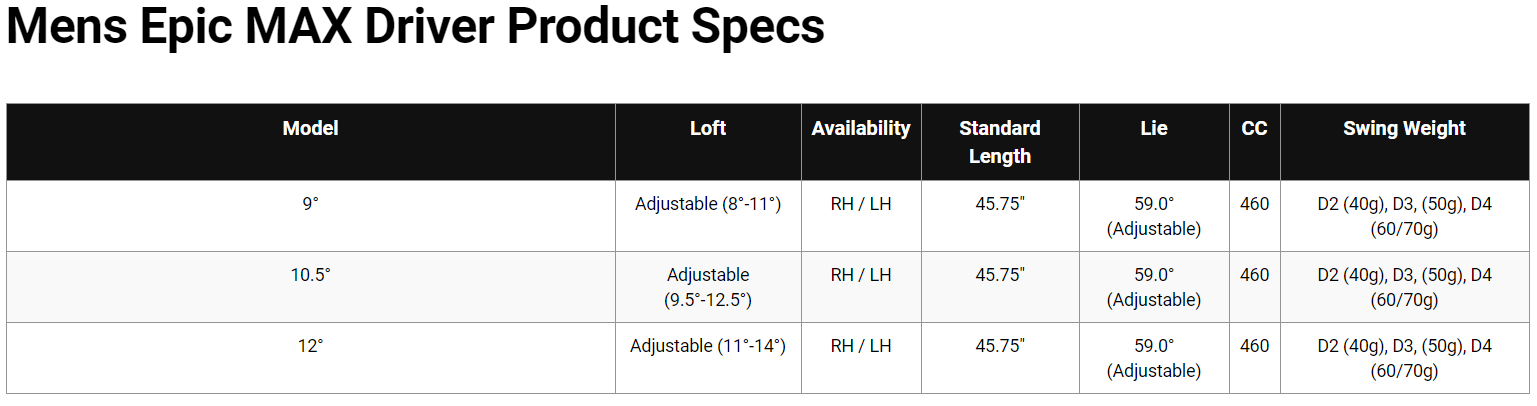Click the Availability column header

click(861, 129)
